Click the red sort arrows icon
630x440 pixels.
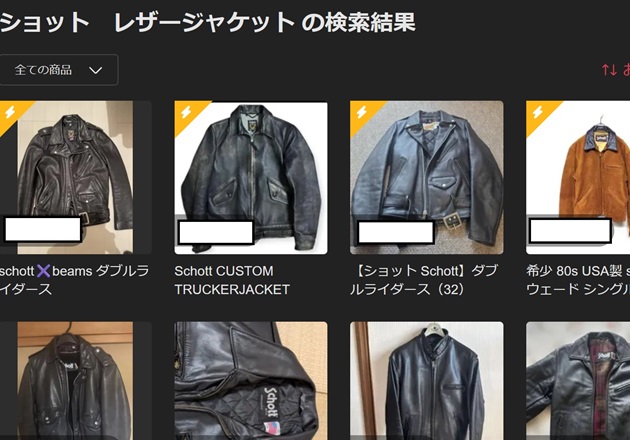click(609, 70)
